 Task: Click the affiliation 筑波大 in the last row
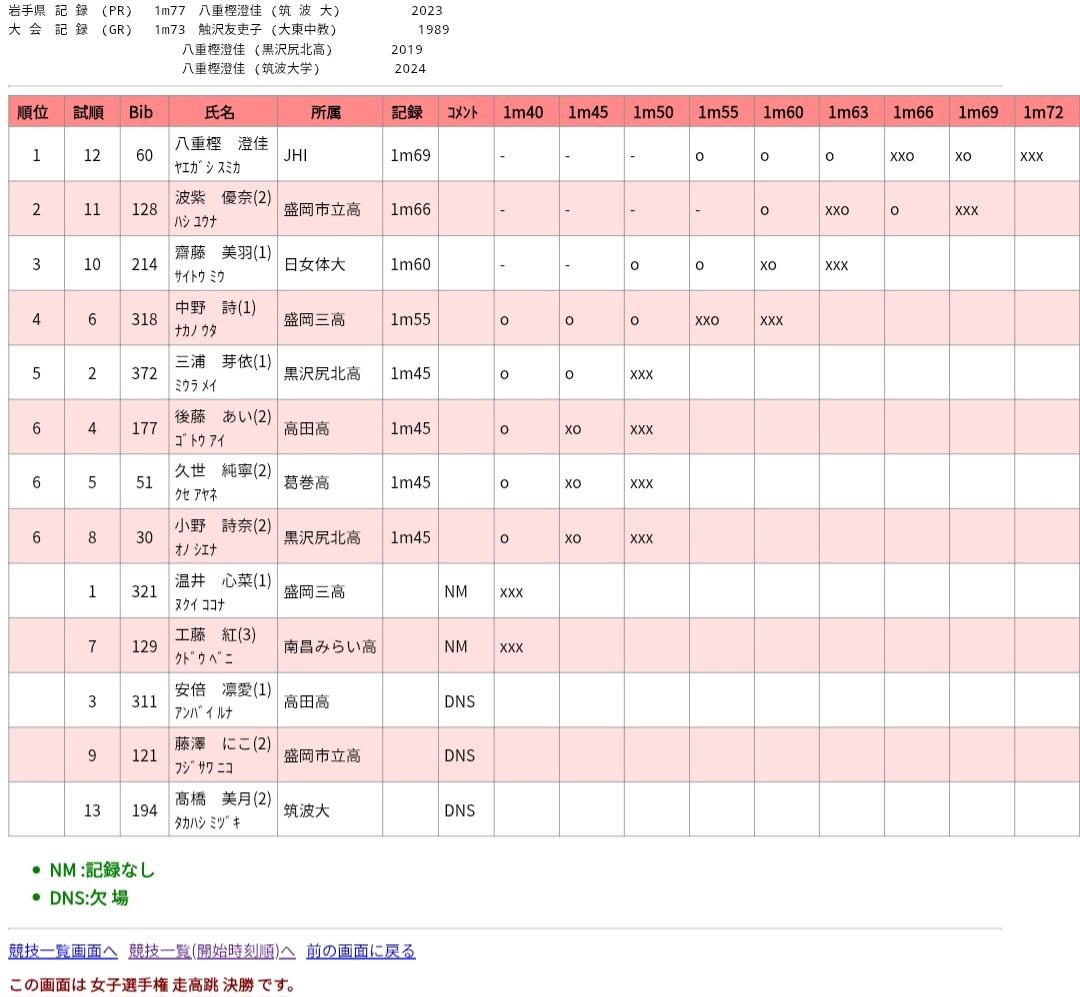point(307,810)
